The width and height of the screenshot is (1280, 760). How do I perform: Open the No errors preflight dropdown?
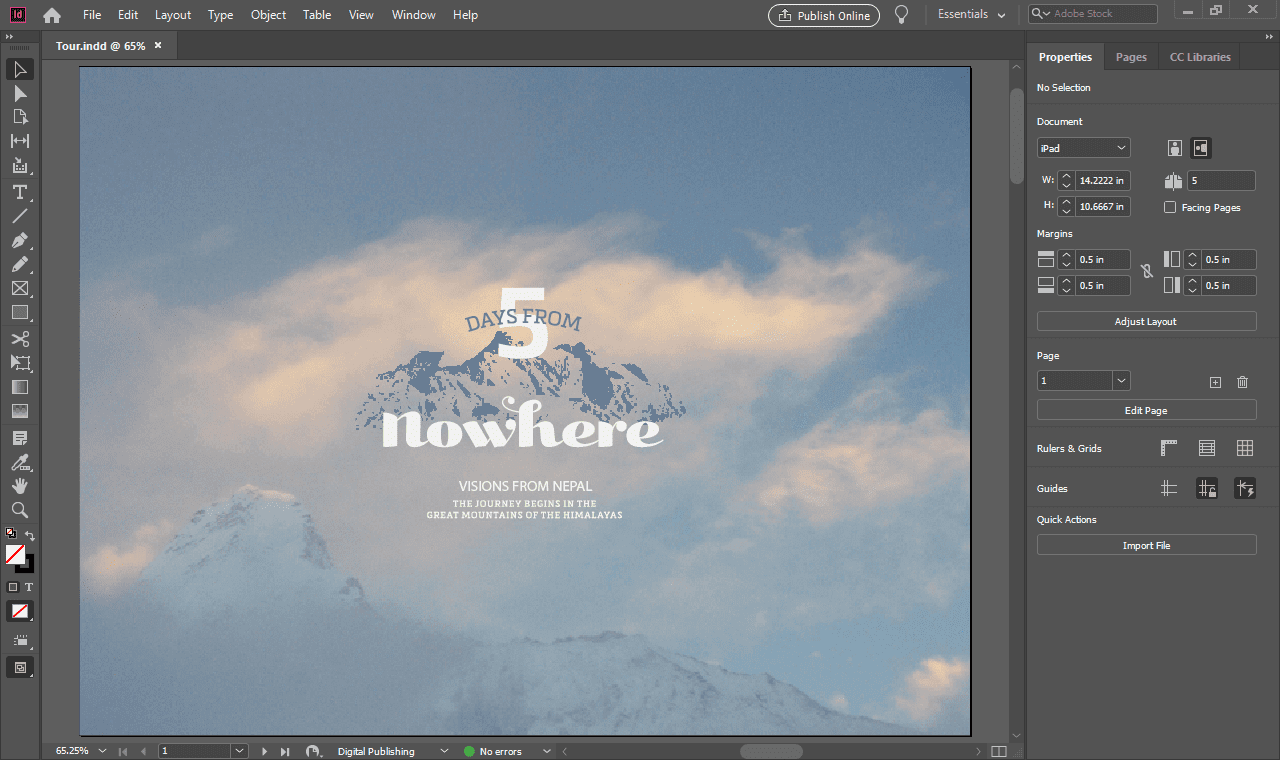click(x=546, y=751)
